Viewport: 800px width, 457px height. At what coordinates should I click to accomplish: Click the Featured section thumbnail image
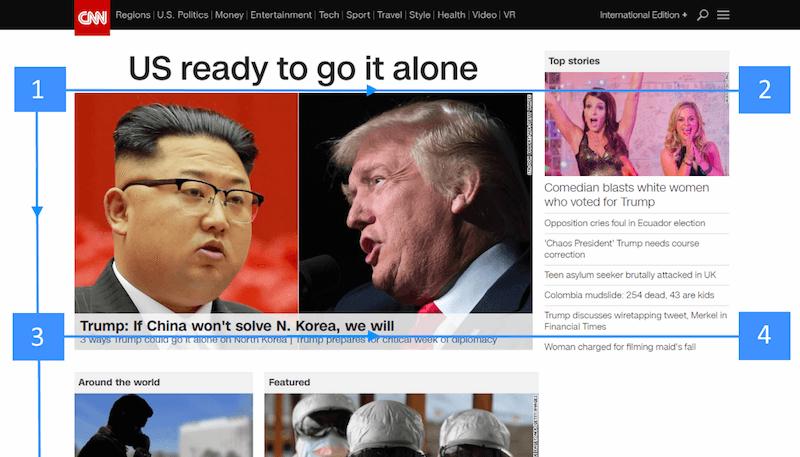[x=400, y=425]
